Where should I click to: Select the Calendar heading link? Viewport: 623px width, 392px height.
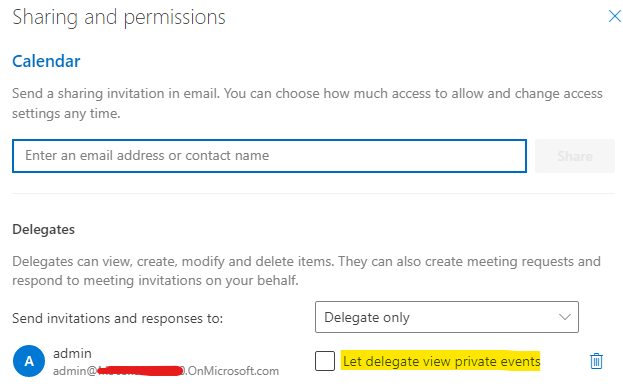[x=46, y=61]
